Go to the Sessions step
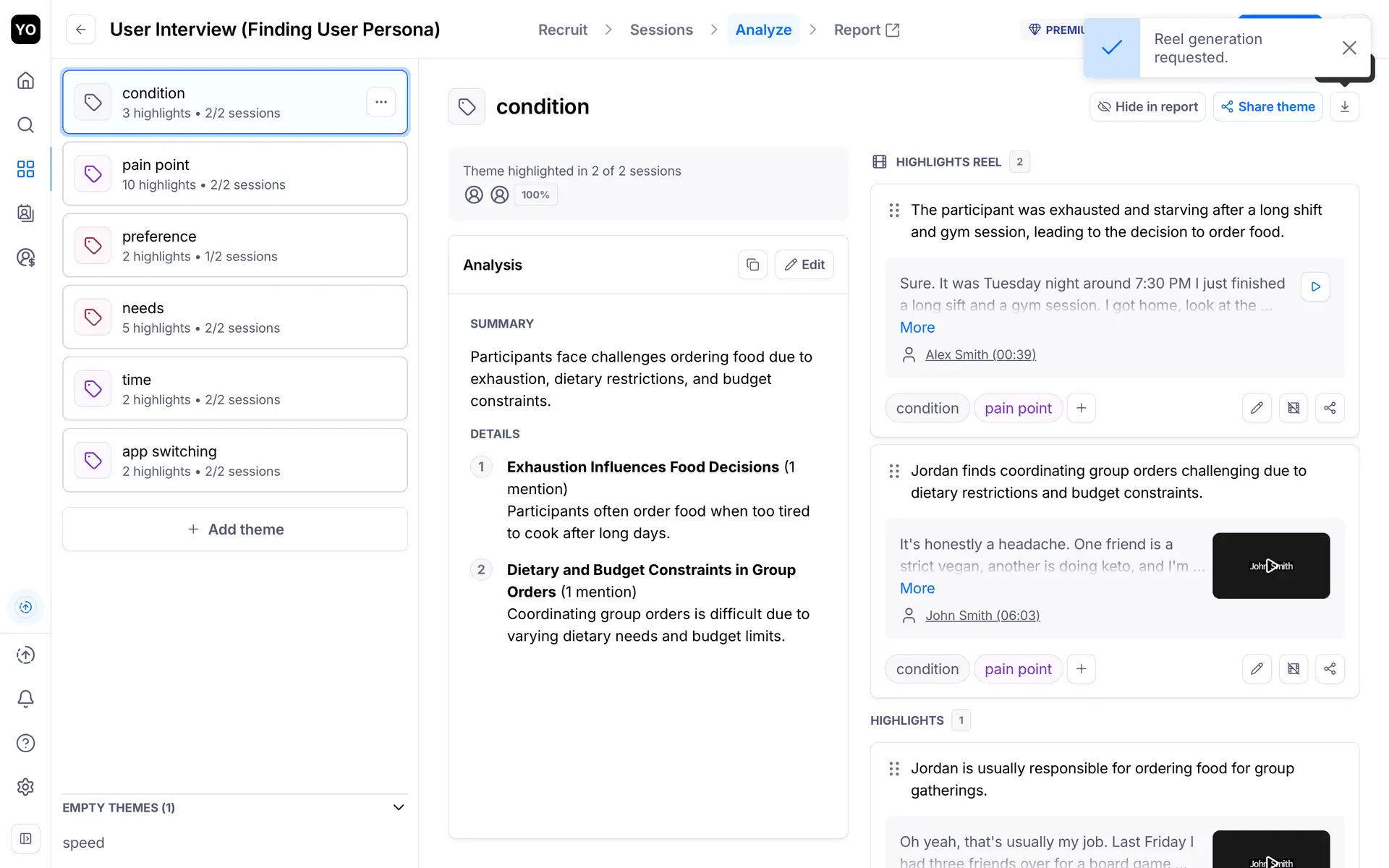 click(x=660, y=30)
